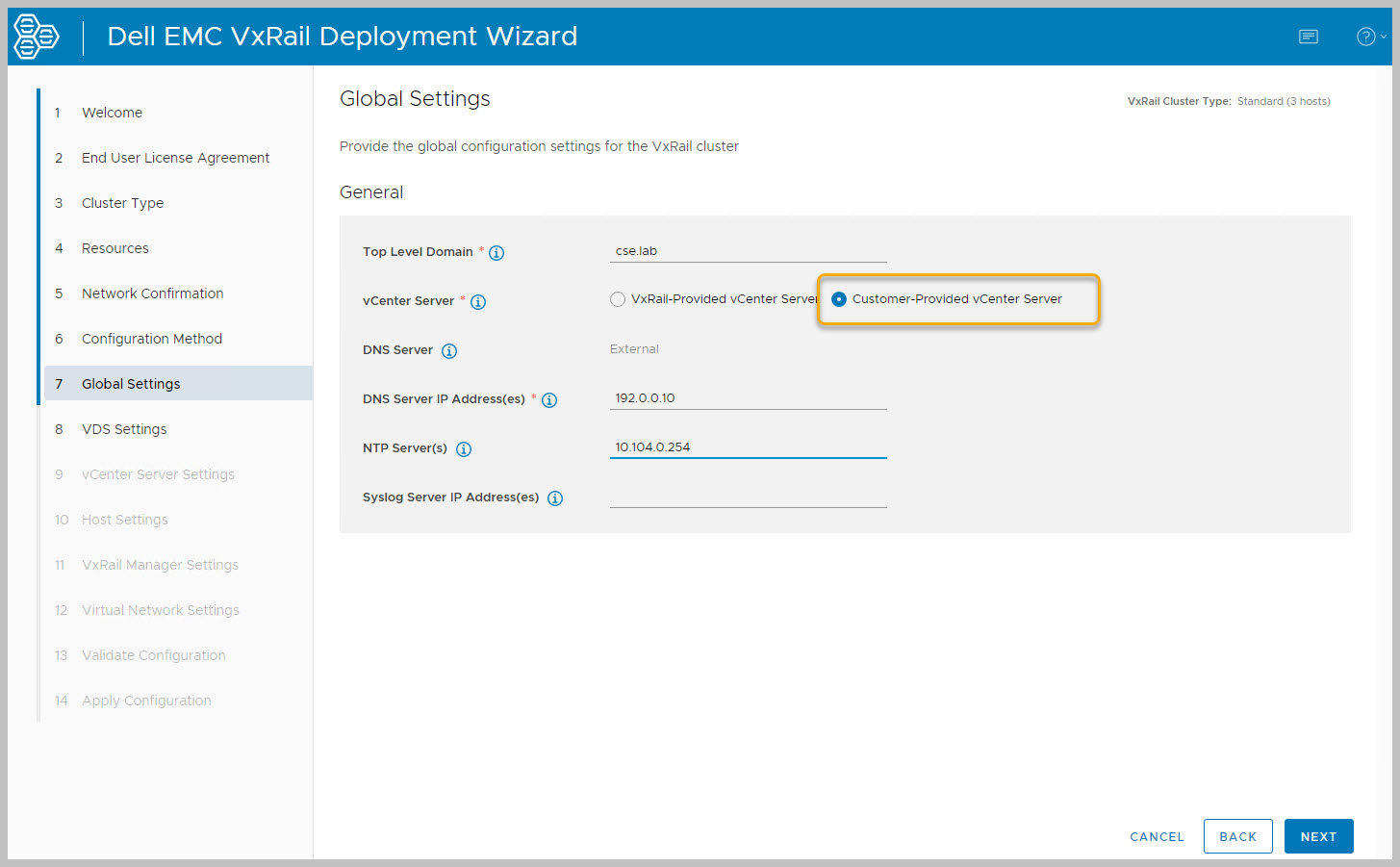Click info icon beside Top Level Domain
This screenshot has width=1400, height=867.
click(496, 253)
